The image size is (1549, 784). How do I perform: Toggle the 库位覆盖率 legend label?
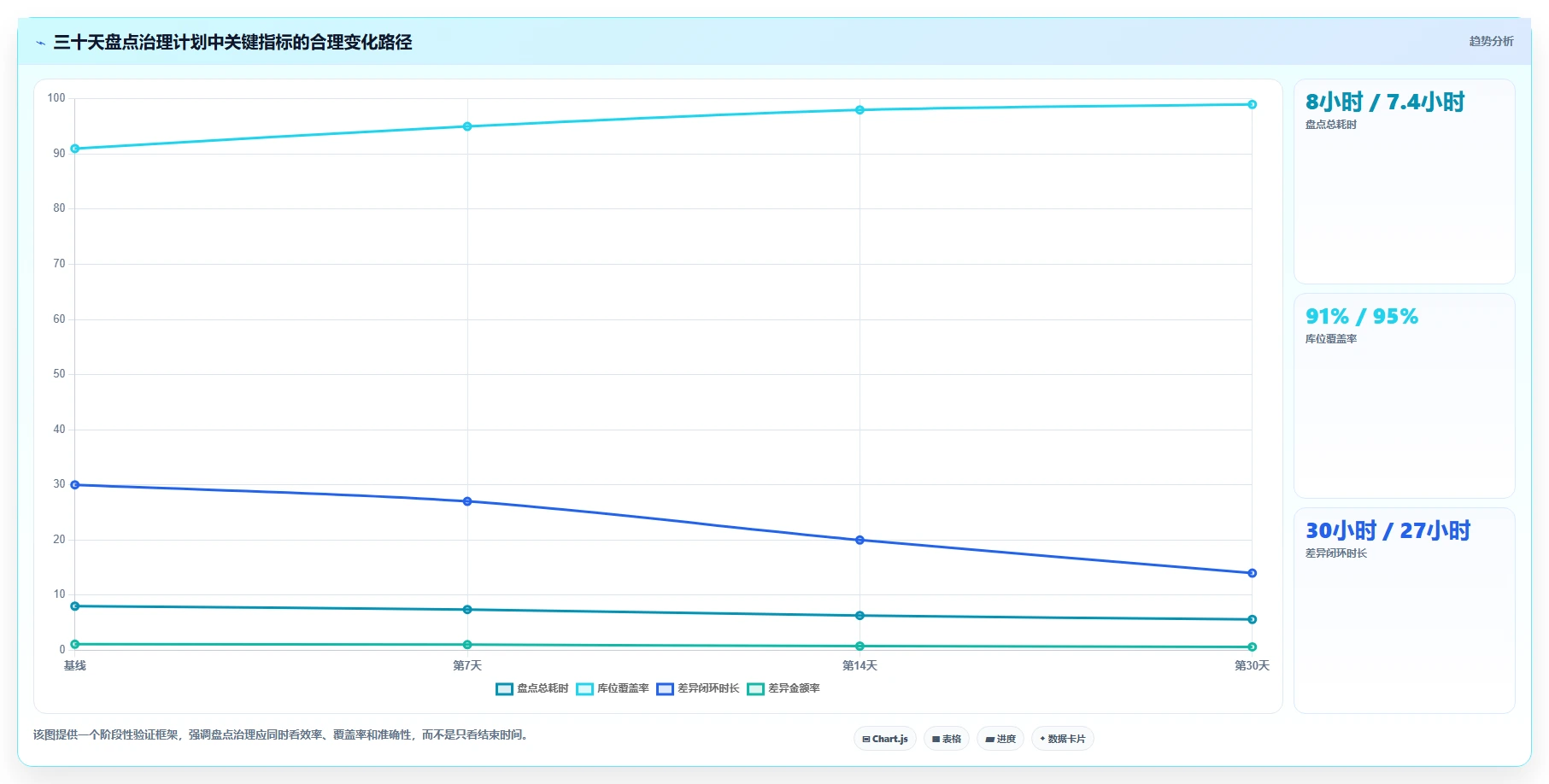(623, 688)
